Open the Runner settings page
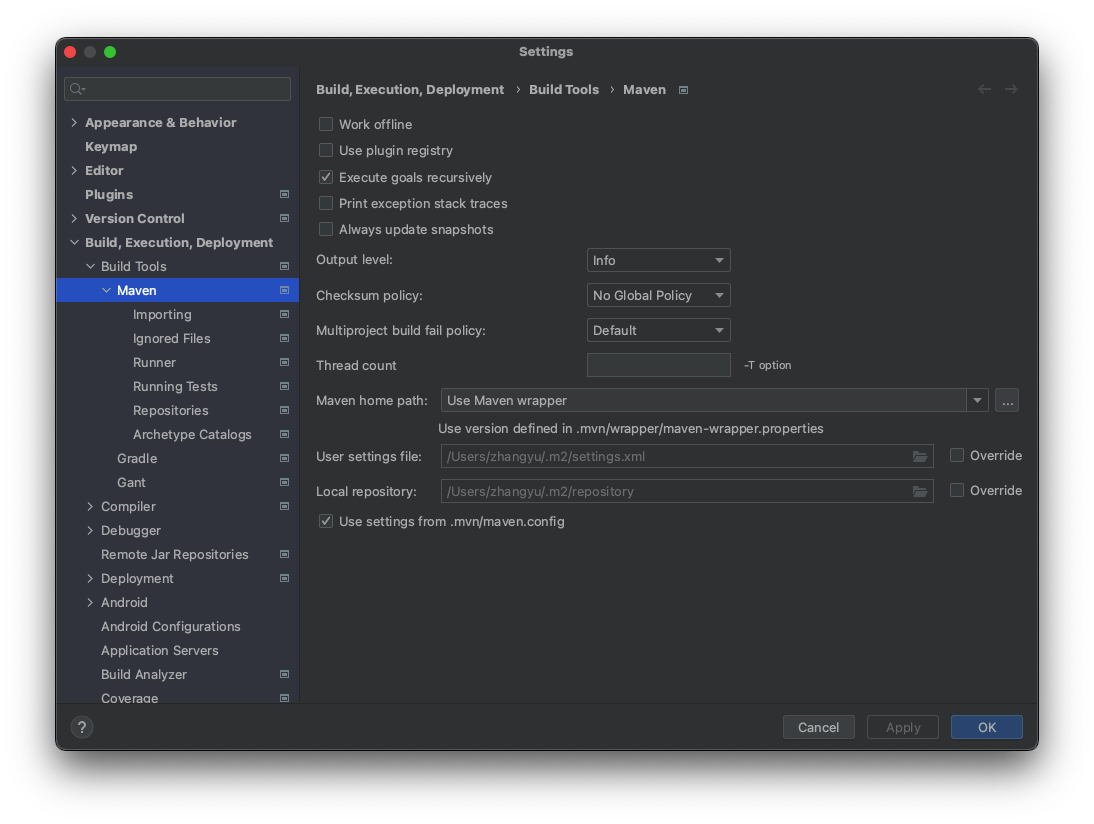1094x824 pixels. coord(154,362)
